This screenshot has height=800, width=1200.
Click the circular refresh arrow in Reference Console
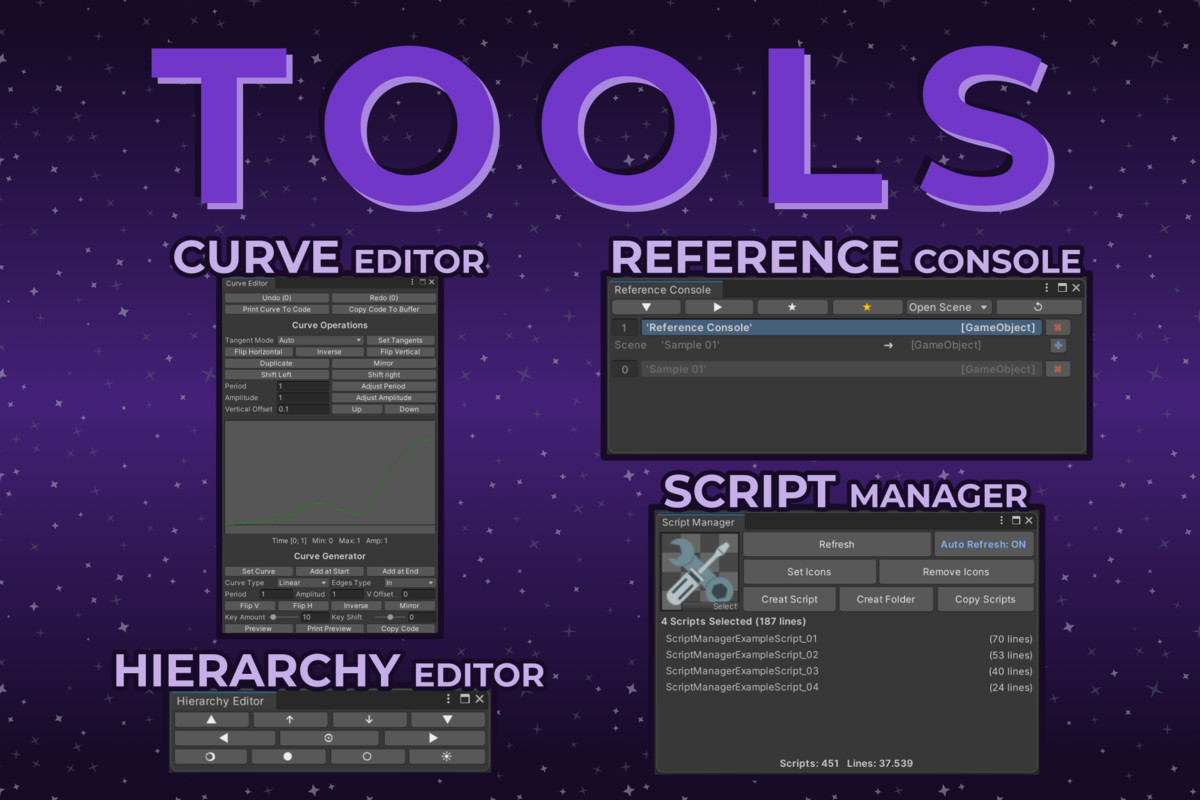1038,307
